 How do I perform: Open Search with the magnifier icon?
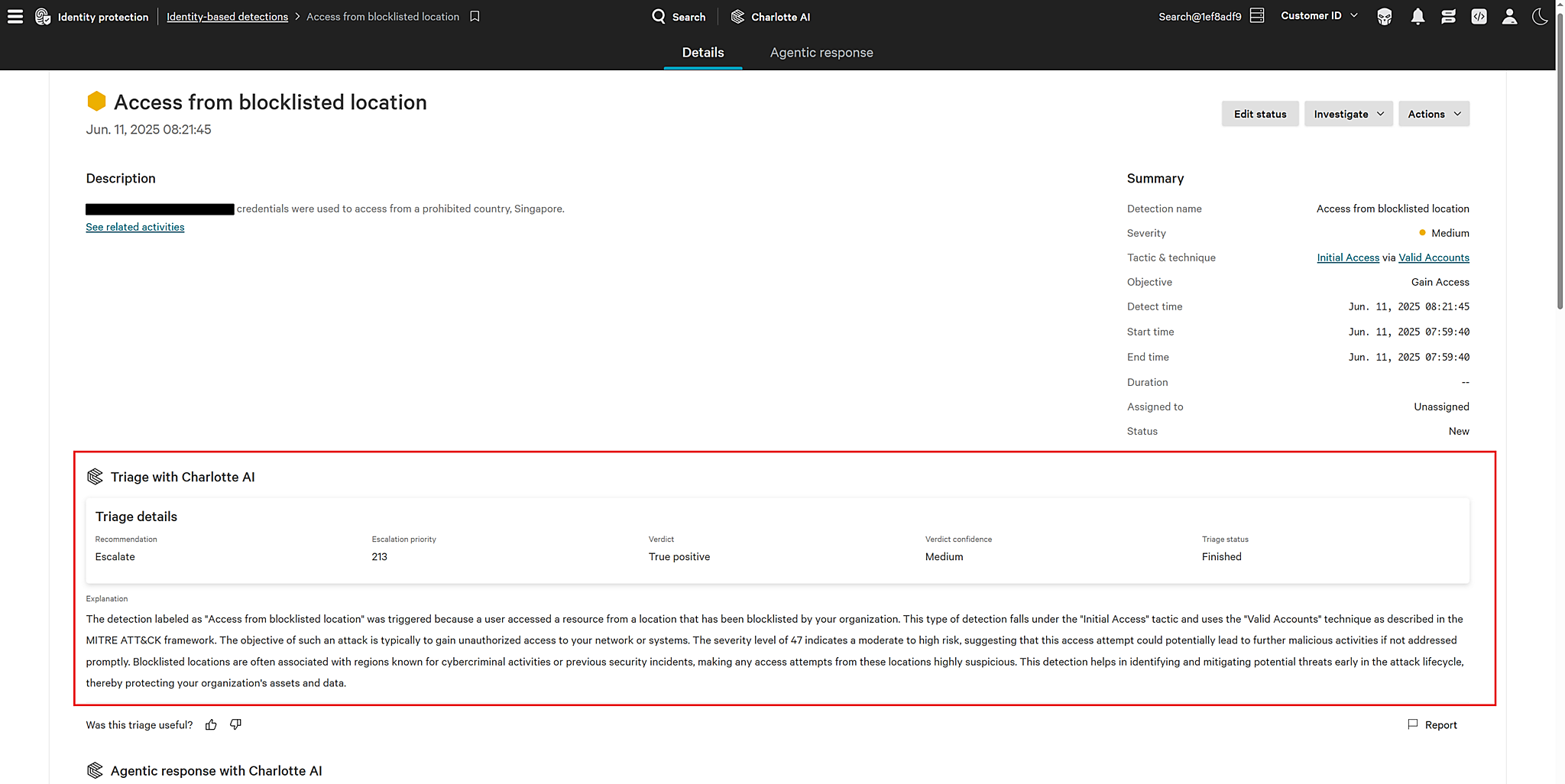657,16
